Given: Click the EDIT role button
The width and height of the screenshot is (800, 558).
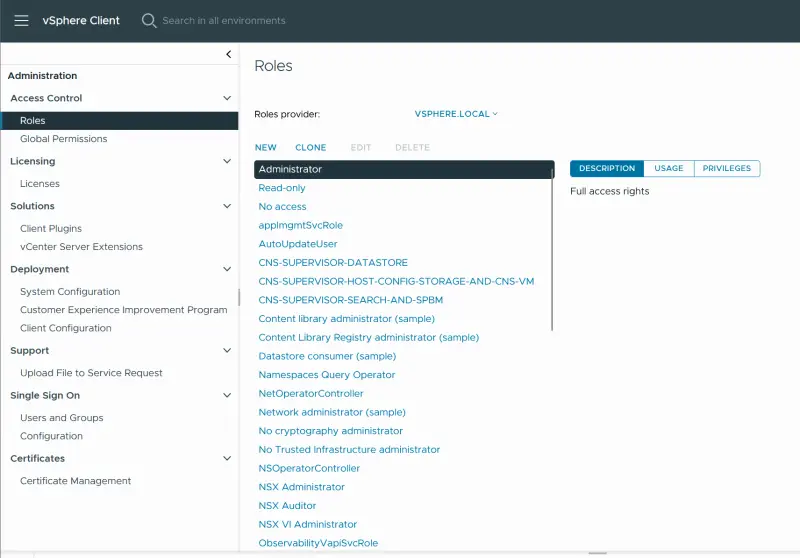Looking at the screenshot, I should [360, 147].
